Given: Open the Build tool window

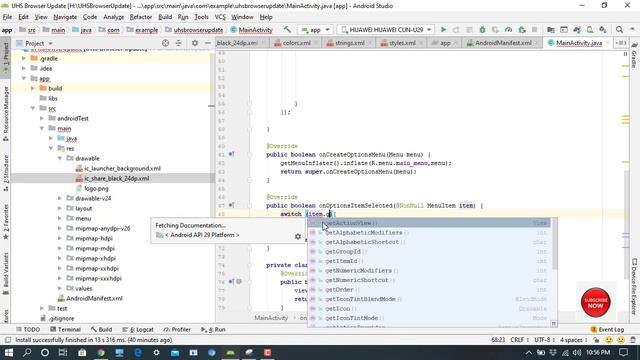Looking at the screenshot, I should 101,329.
